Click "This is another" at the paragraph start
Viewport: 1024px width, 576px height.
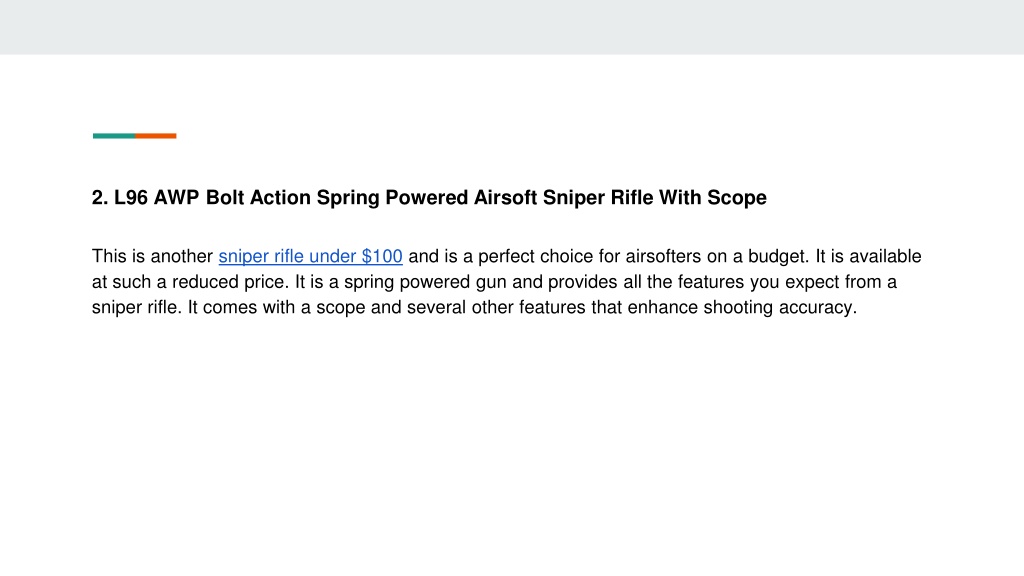point(152,256)
